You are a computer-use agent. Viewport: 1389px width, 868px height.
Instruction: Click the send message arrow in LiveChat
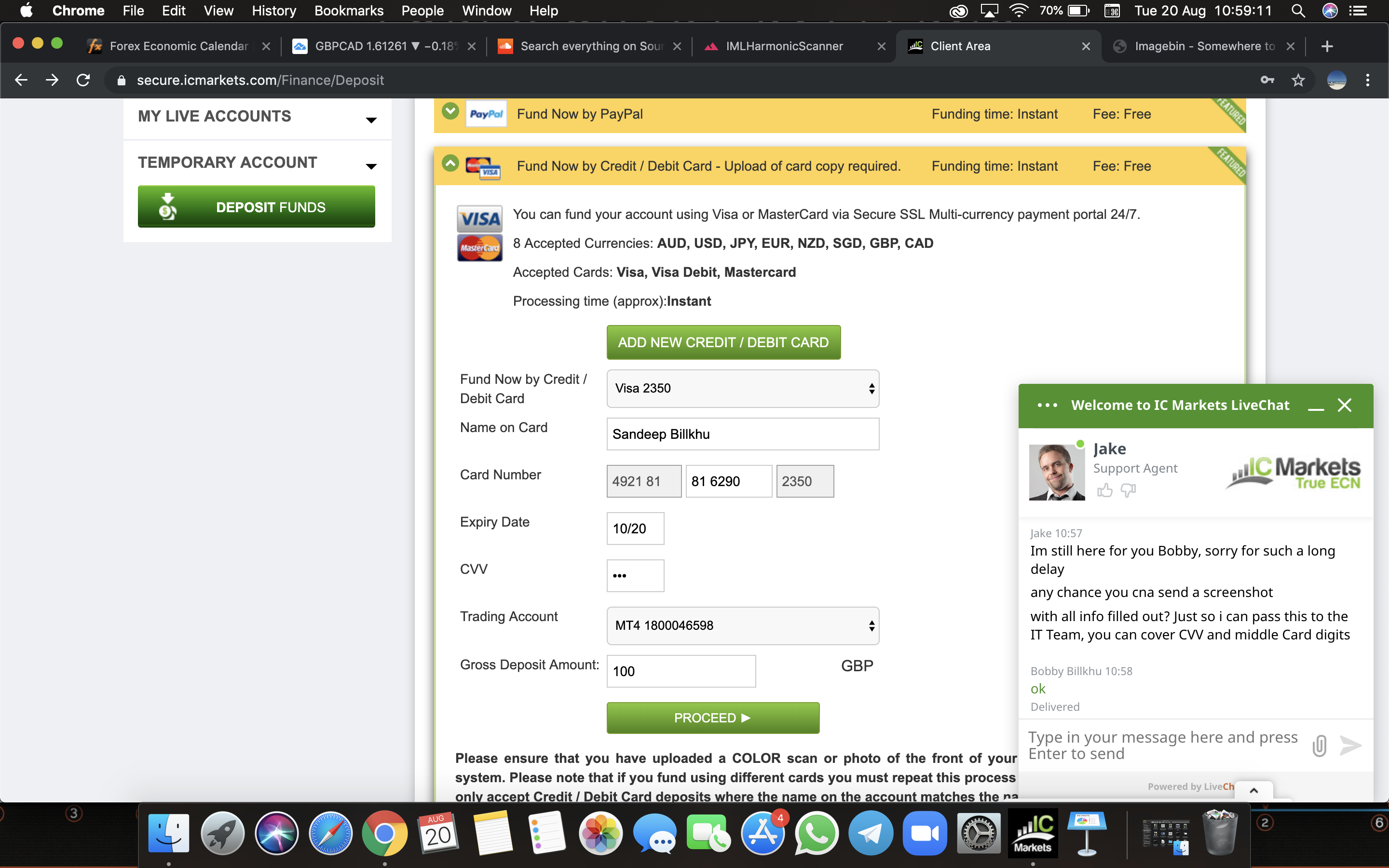pos(1350,746)
